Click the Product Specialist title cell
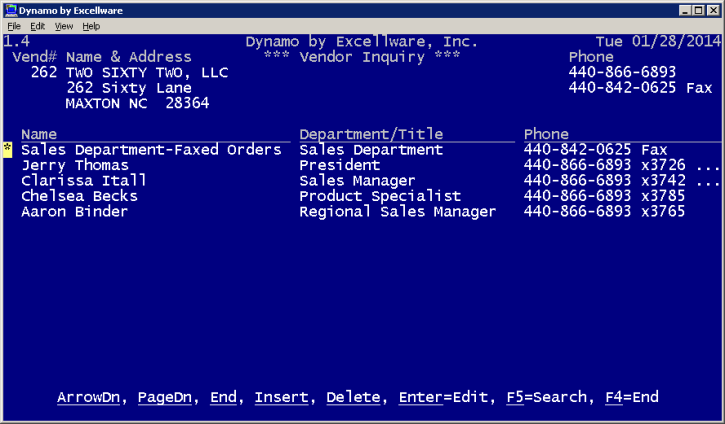This screenshot has height=424, width=725. pos(380,196)
